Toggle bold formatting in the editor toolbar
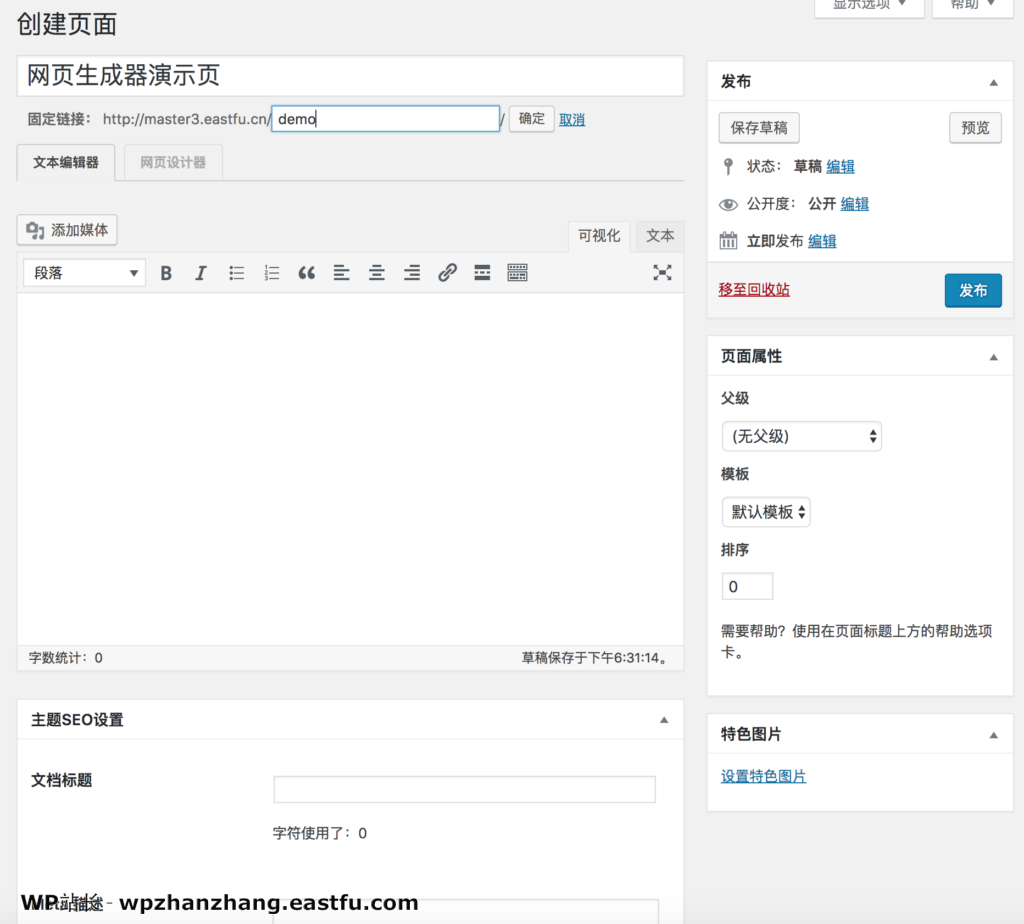 166,272
